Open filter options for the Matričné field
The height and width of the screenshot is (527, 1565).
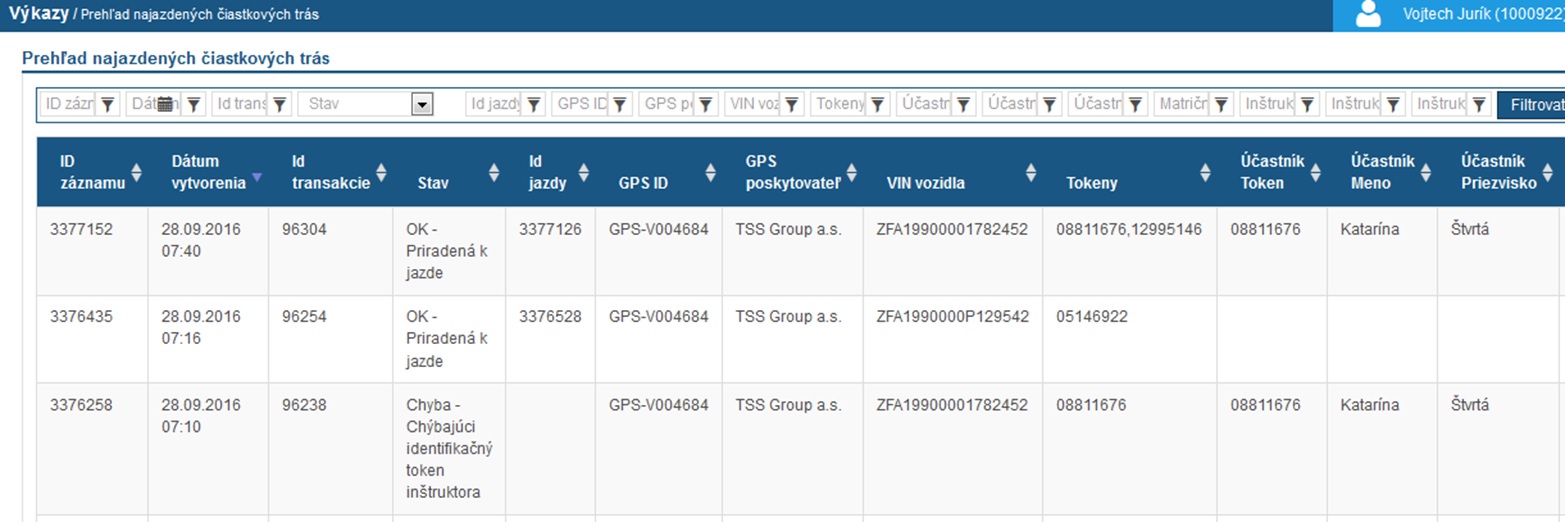[x=1222, y=104]
